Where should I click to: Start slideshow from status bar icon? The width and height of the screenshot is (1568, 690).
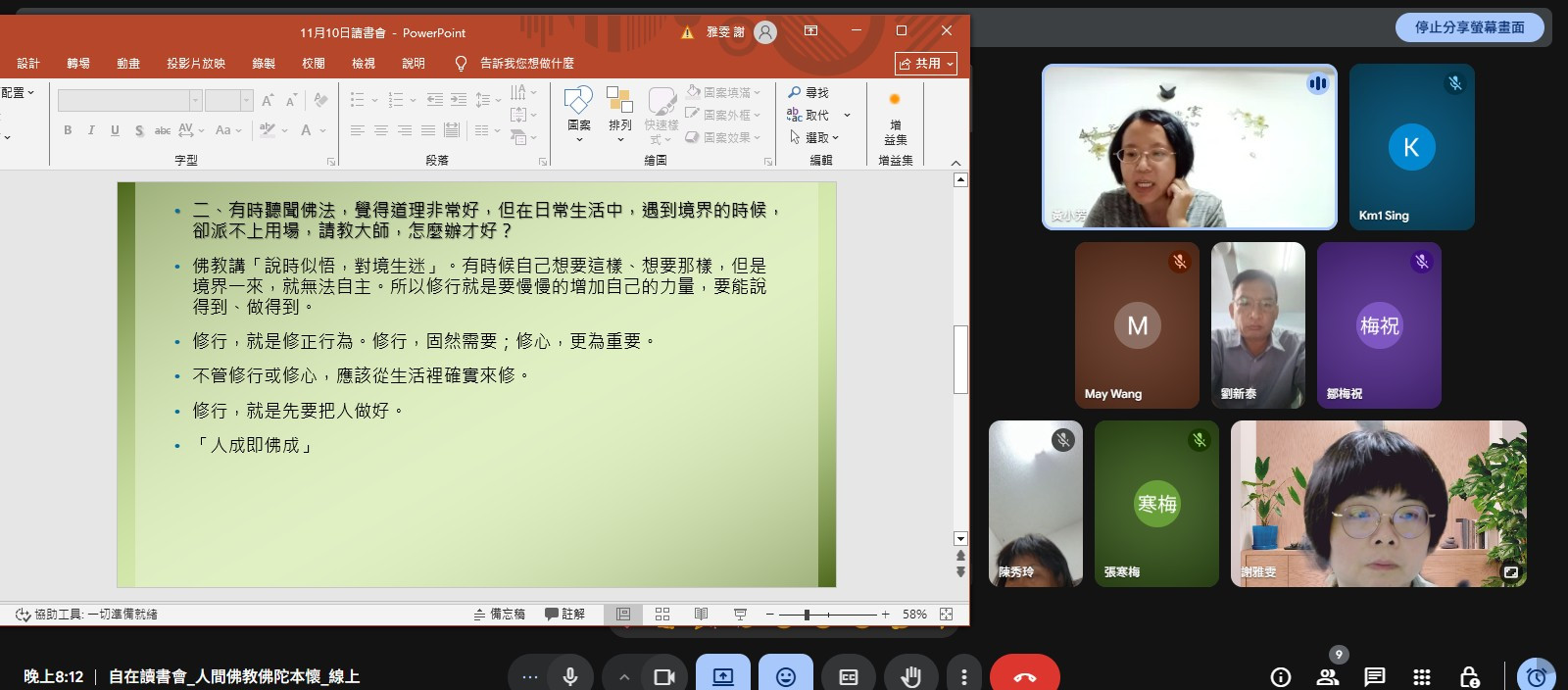(x=740, y=614)
